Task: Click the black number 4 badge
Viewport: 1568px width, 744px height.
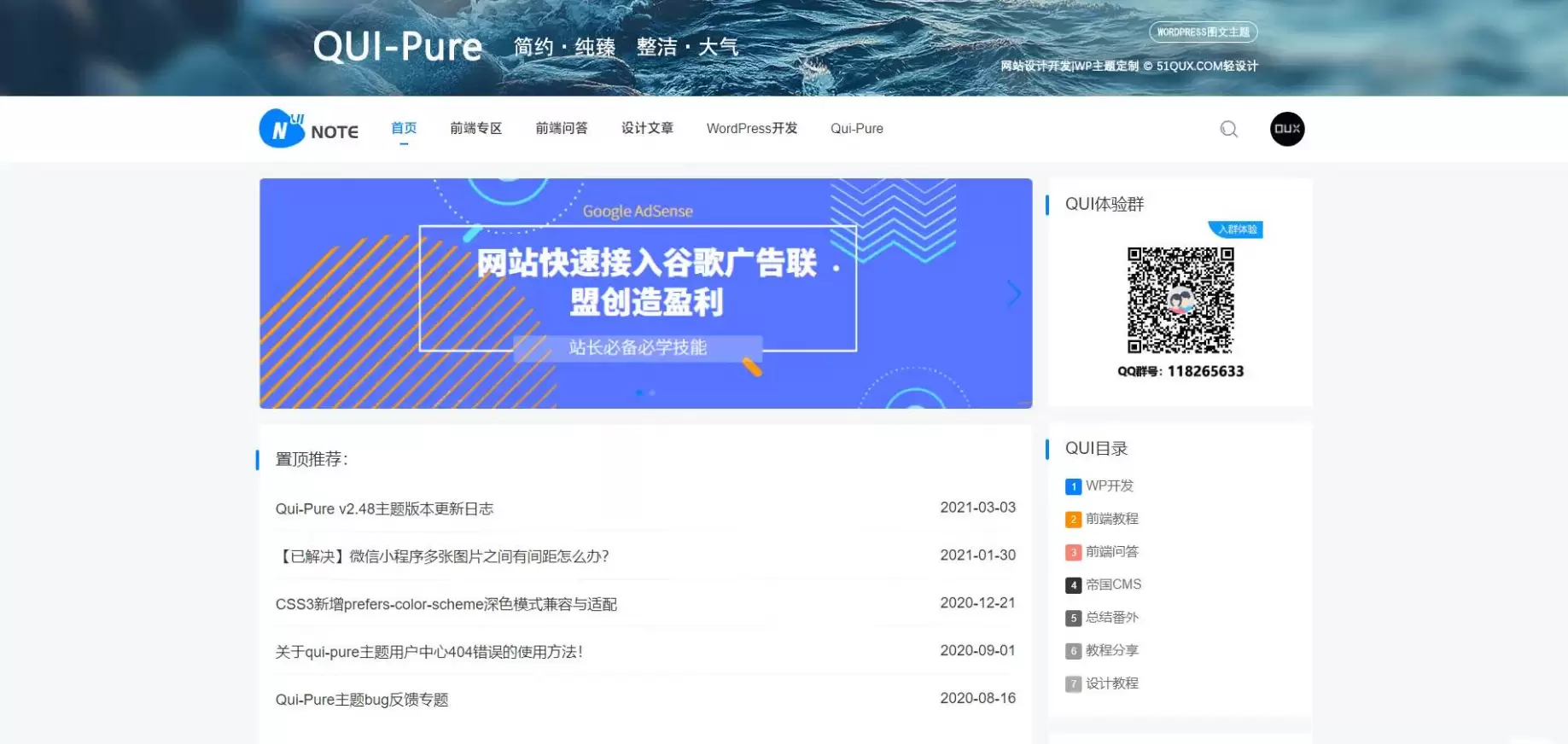Action: (x=1073, y=585)
